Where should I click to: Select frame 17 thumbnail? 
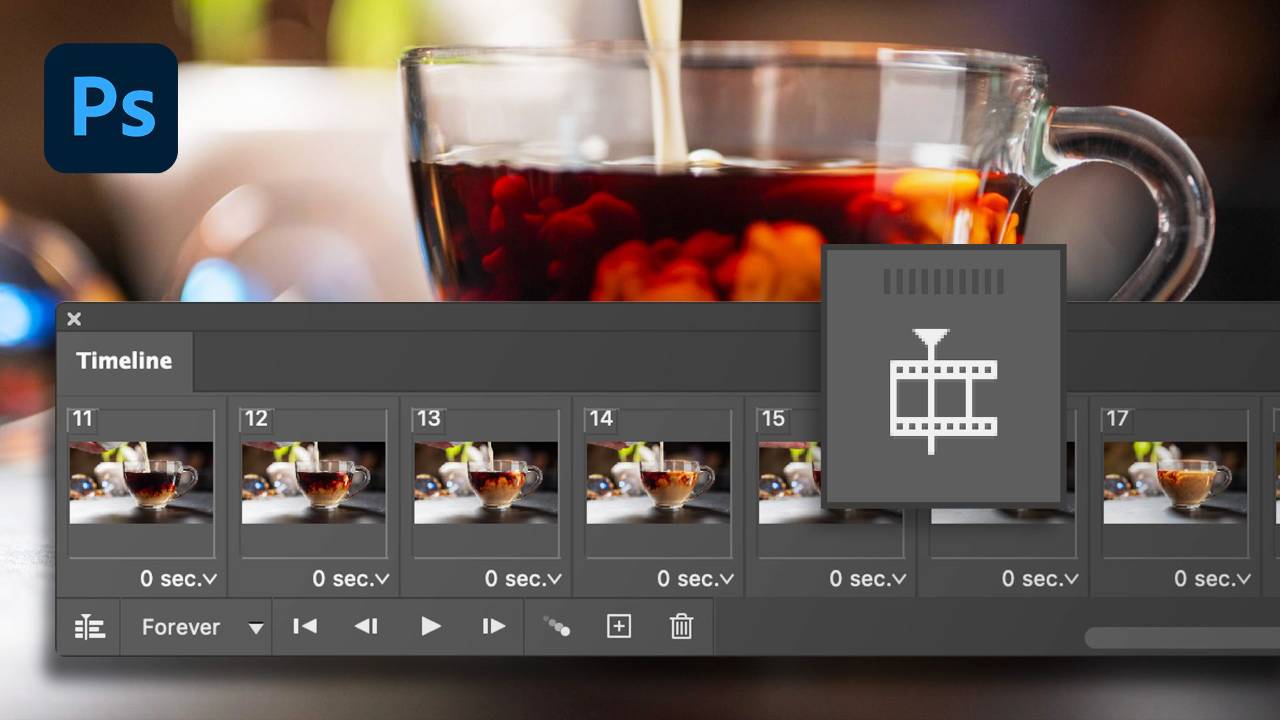[1175, 482]
